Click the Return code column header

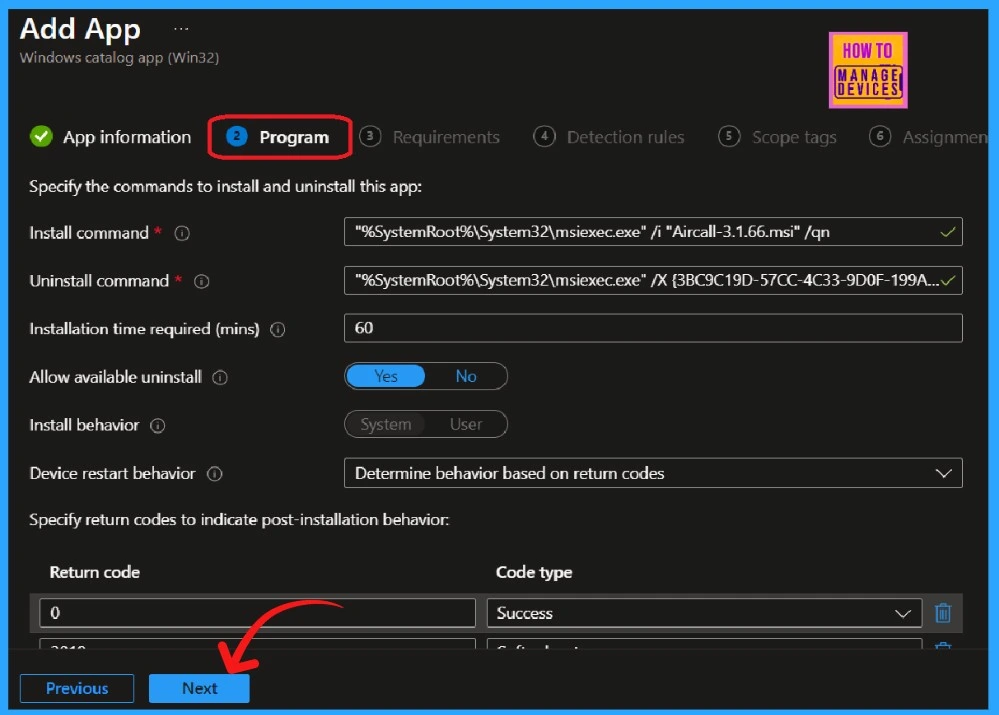[x=95, y=572]
